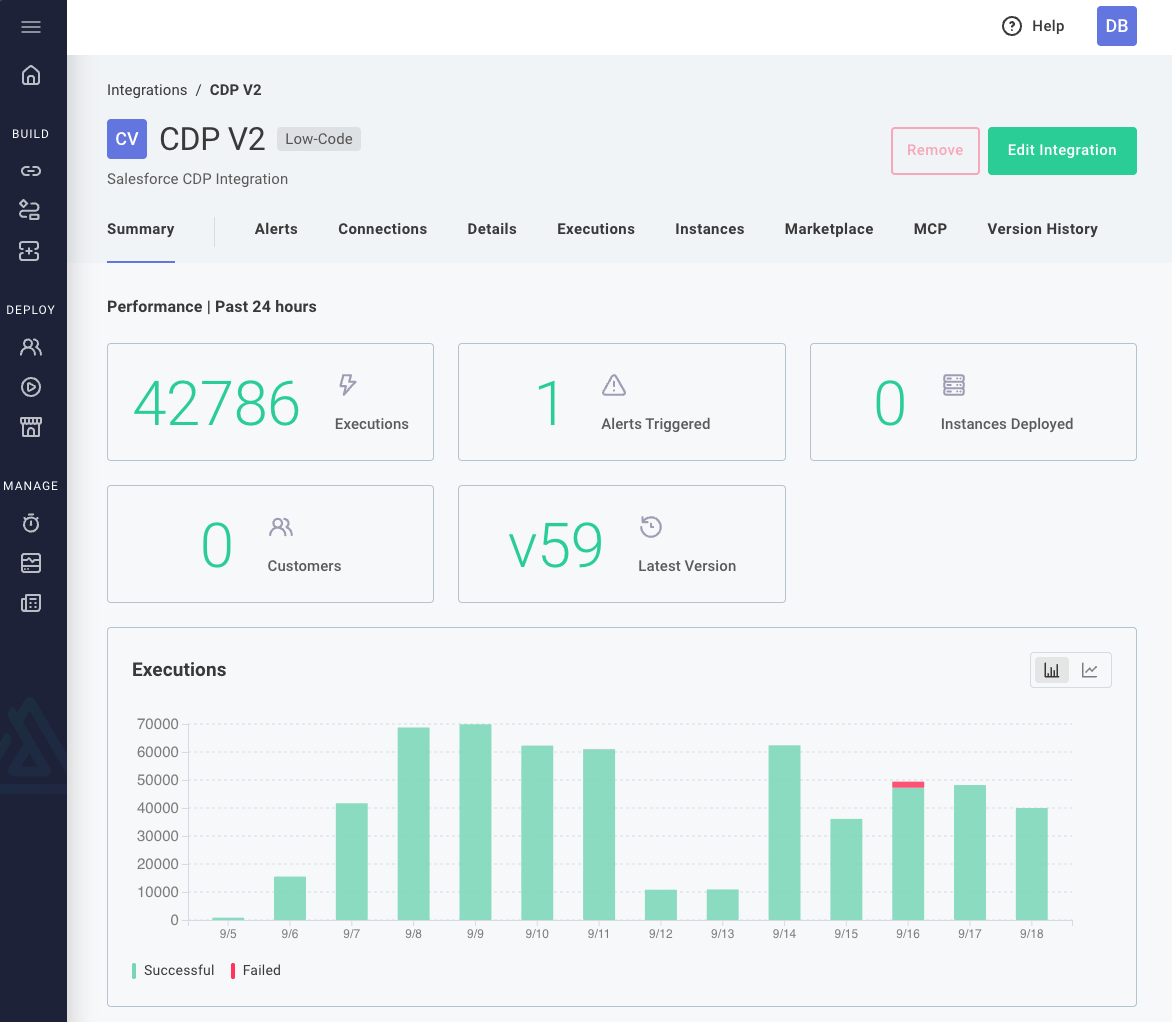Select the Summary tab
This screenshot has height=1022, width=1172.
pyautogui.click(x=141, y=229)
